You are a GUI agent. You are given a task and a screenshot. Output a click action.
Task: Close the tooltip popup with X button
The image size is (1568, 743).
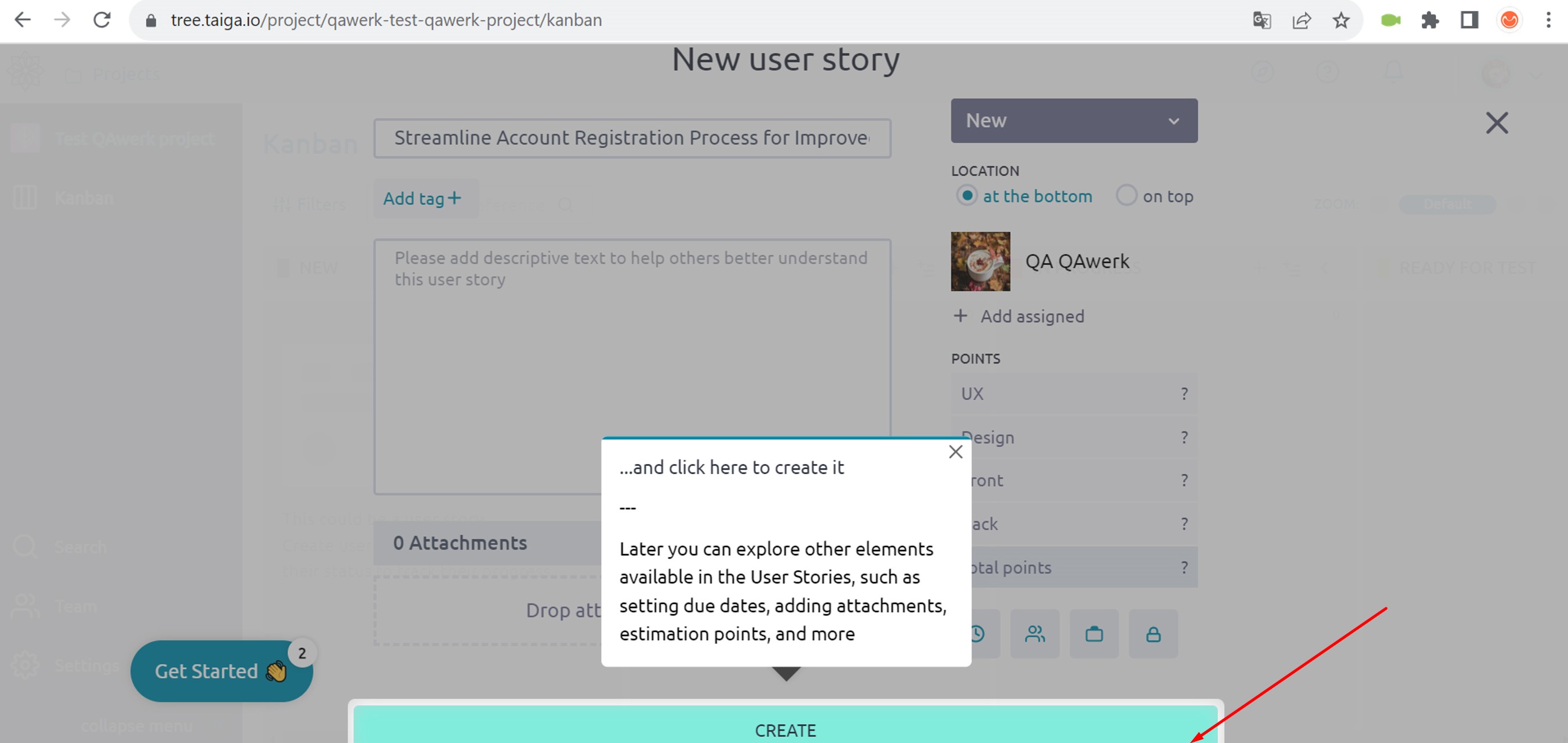(955, 452)
